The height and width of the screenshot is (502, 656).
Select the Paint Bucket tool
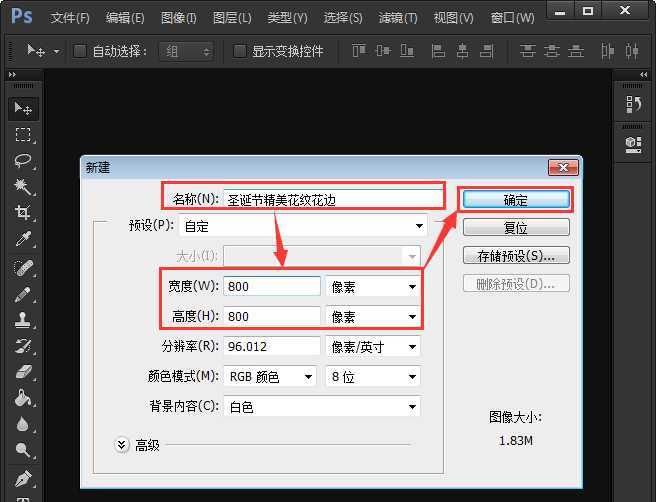(22, 398)
